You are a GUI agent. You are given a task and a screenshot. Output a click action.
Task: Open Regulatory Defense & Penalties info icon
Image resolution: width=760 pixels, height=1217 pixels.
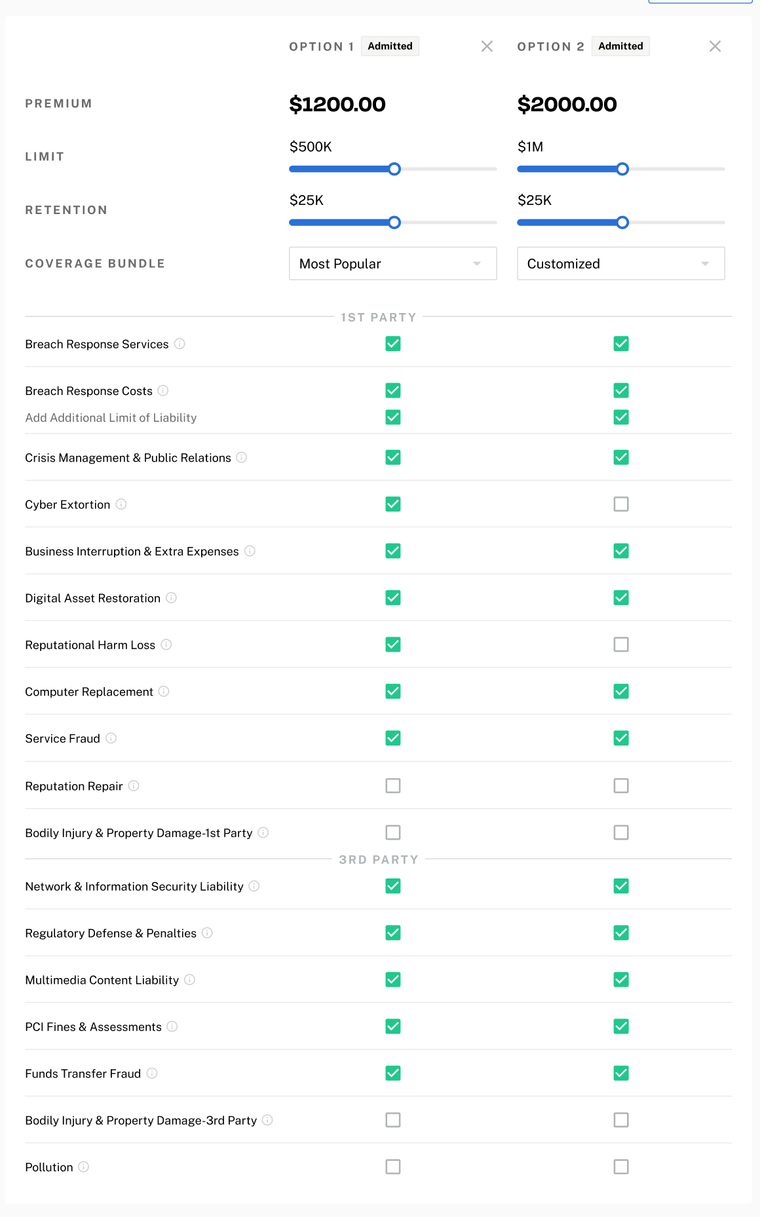click(x=207, y=933)
